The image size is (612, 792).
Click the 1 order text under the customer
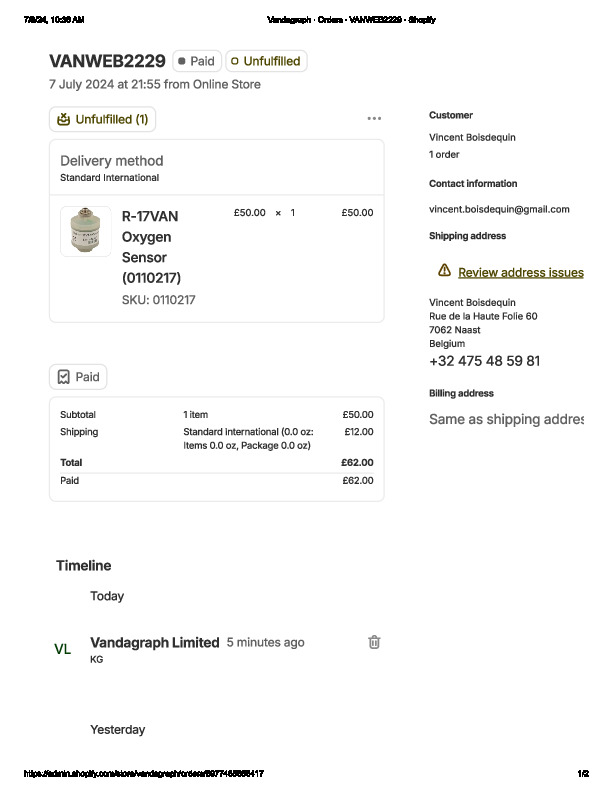(x=444, y=155)
